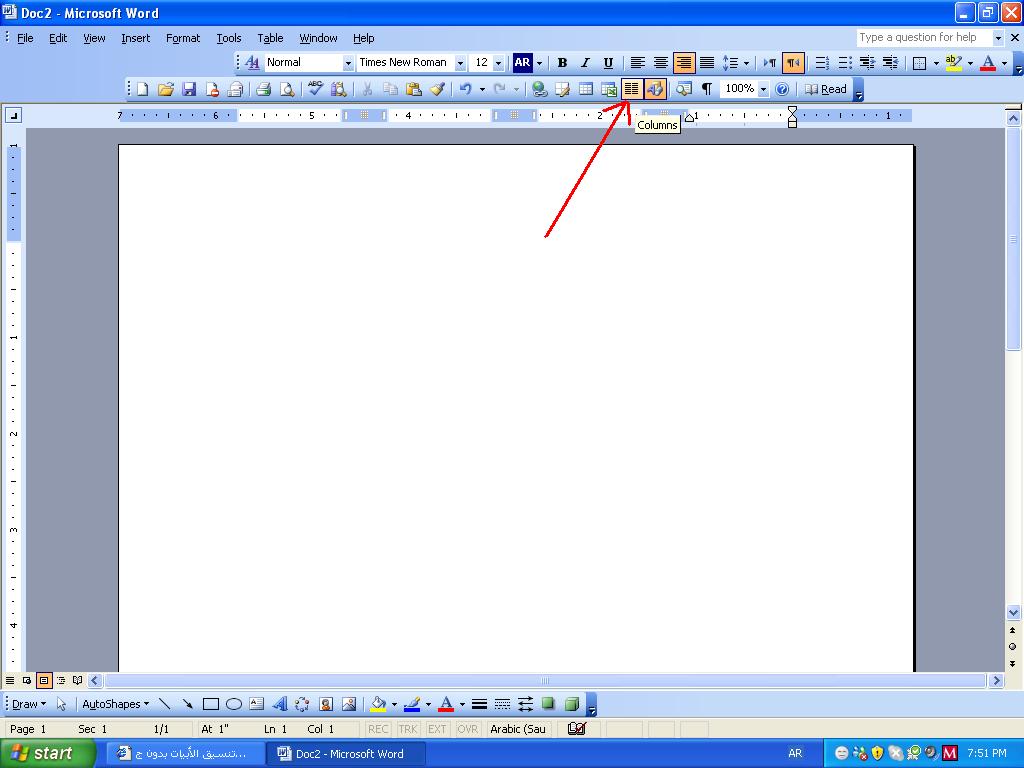Copy the selection
The width and height of the screenshot is (1024, 768).
(391, 89)
